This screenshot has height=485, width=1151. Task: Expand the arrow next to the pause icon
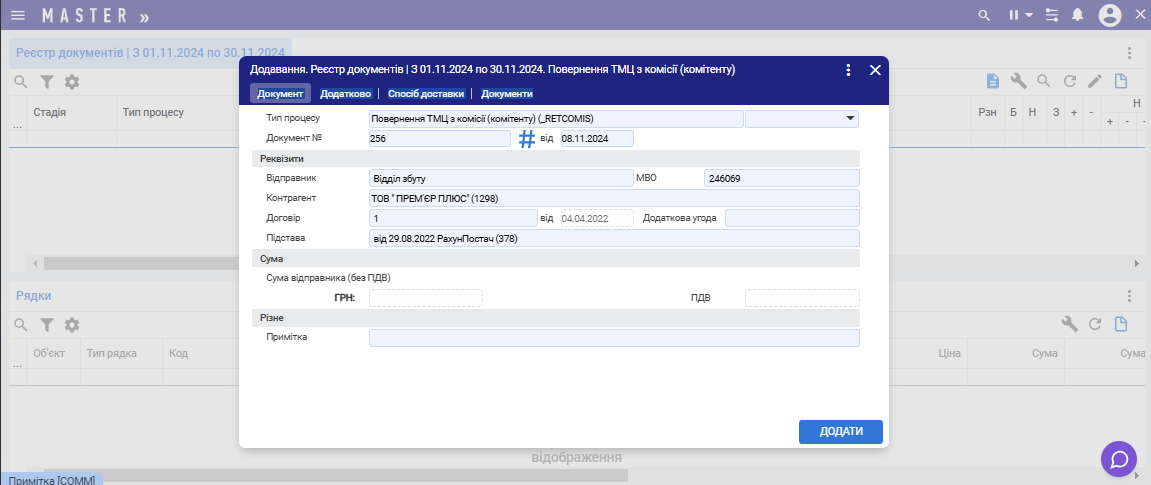point(1029,16)
